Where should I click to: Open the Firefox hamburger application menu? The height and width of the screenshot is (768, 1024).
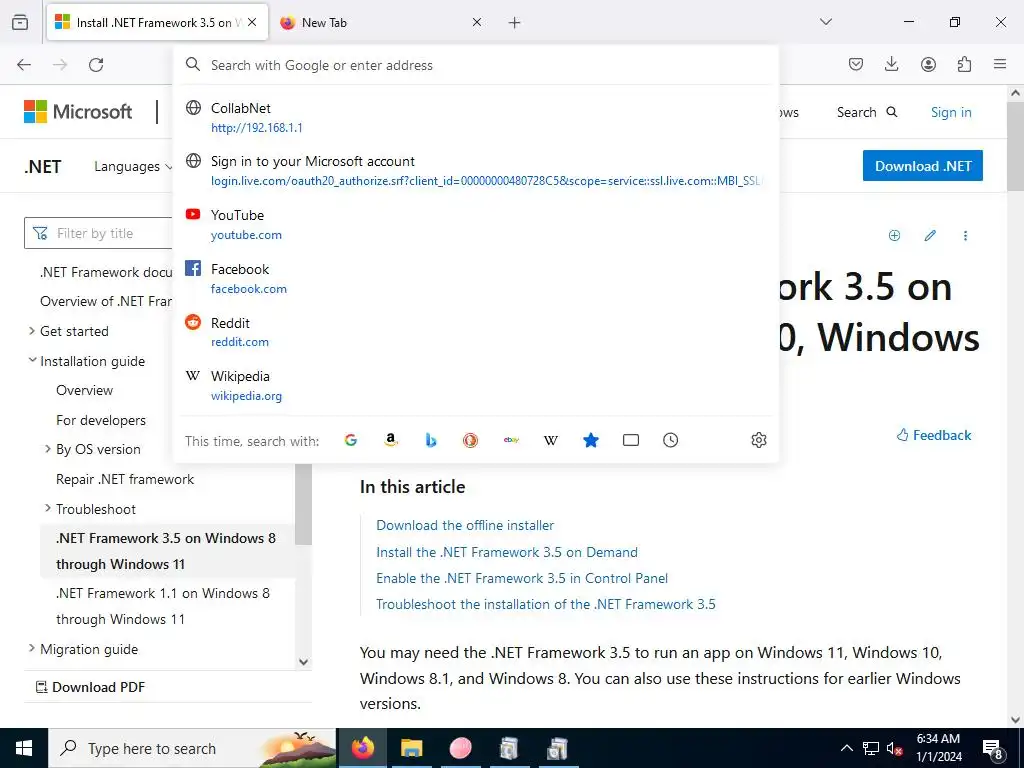(1000, 64)
